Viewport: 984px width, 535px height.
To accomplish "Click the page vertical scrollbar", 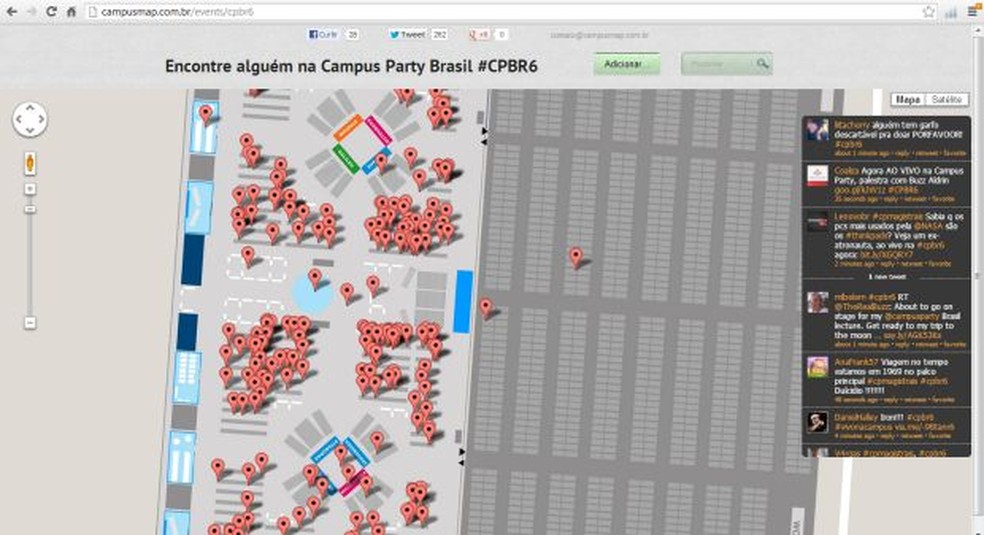I will click(977, 276).
